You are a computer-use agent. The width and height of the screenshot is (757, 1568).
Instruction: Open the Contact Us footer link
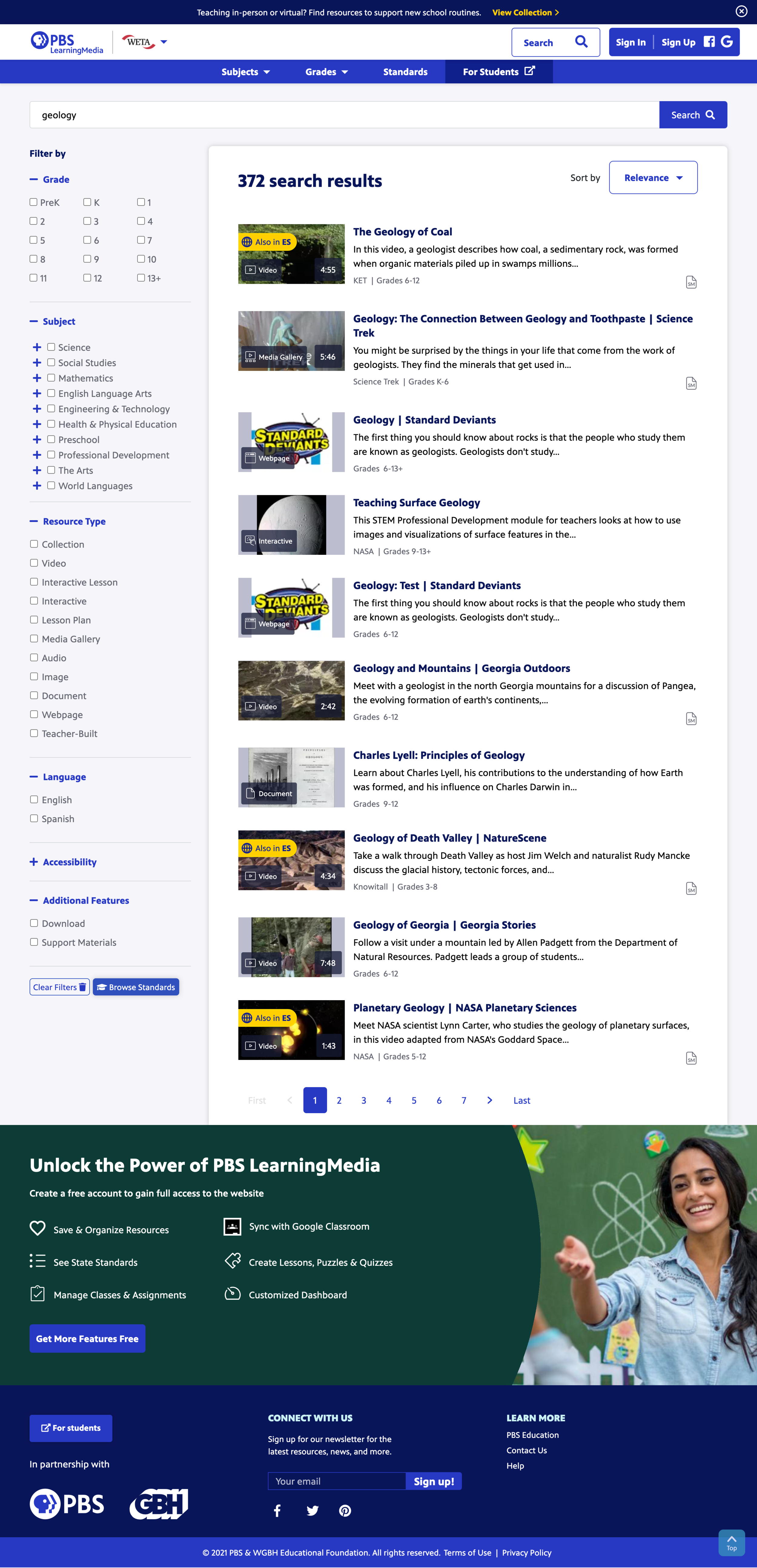(x=526, y=1451)
